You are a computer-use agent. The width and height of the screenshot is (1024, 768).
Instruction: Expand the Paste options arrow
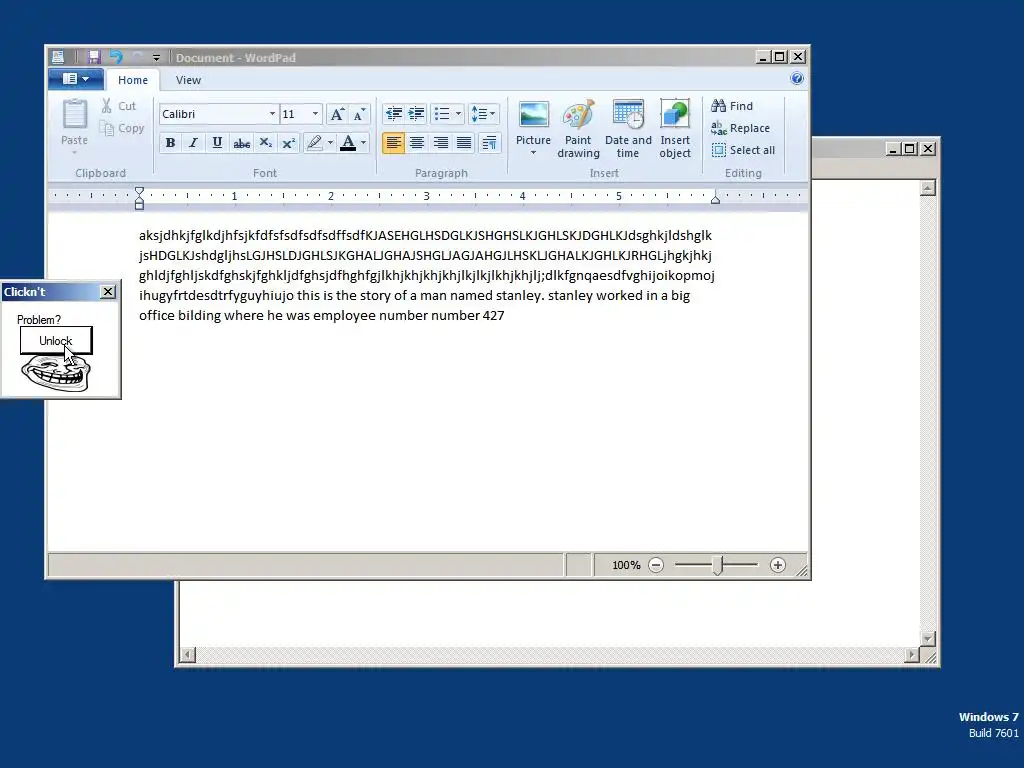pyautogui.click(x=74, y=152)
